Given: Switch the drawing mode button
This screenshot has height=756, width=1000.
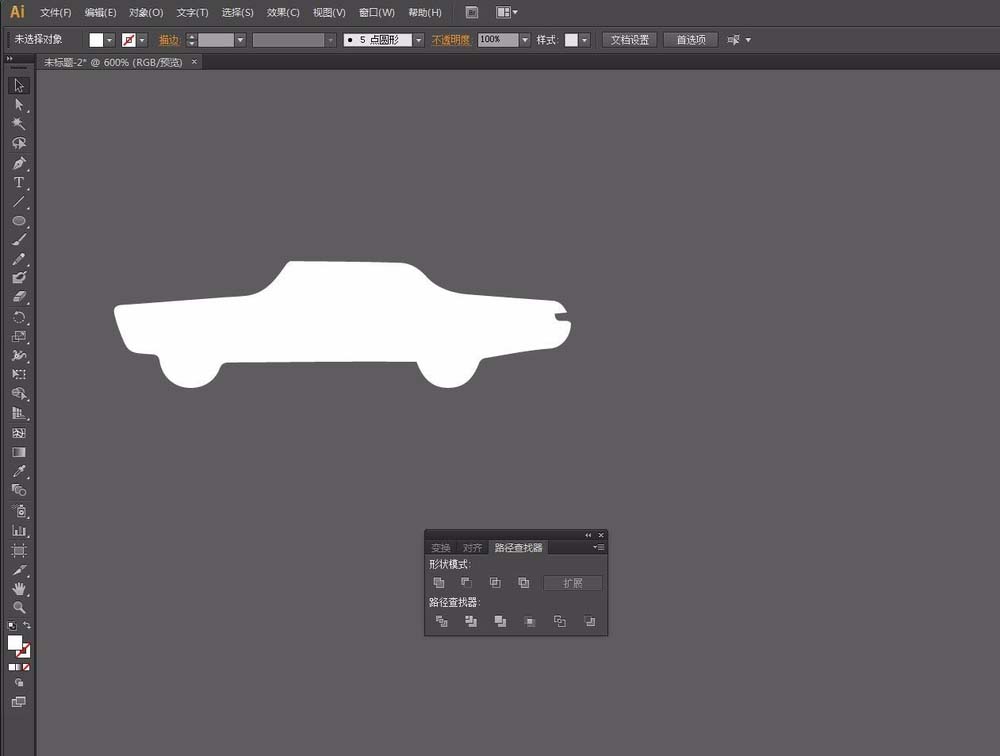Looking at the screenshot, I should pyautogui.click(x=18, y=683).
